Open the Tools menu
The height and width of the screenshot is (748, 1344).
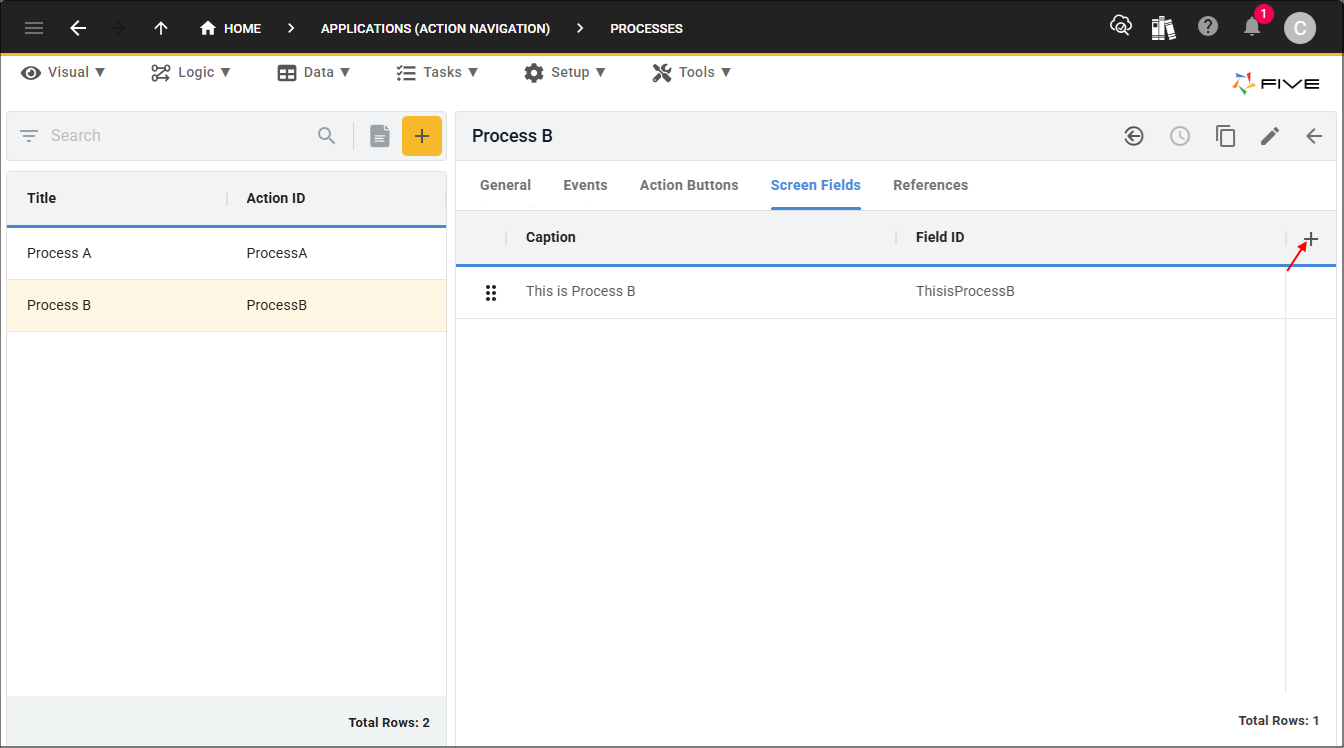click(x=692, y=72)
